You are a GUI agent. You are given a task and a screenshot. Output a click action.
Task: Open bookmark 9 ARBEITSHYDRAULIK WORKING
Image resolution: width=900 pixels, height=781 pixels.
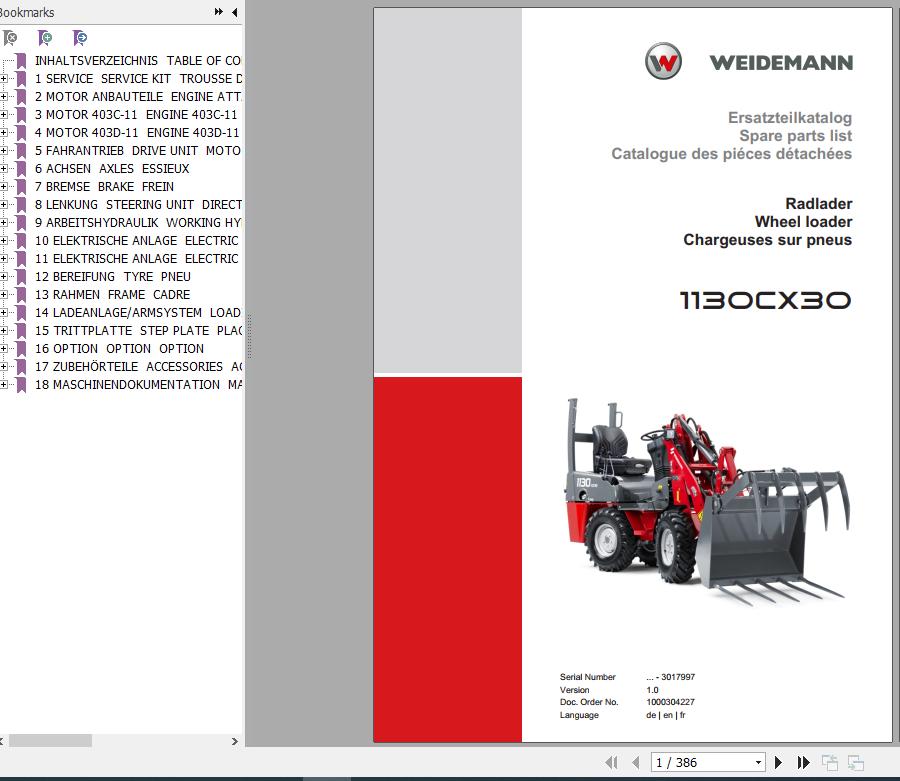(138, 223)
